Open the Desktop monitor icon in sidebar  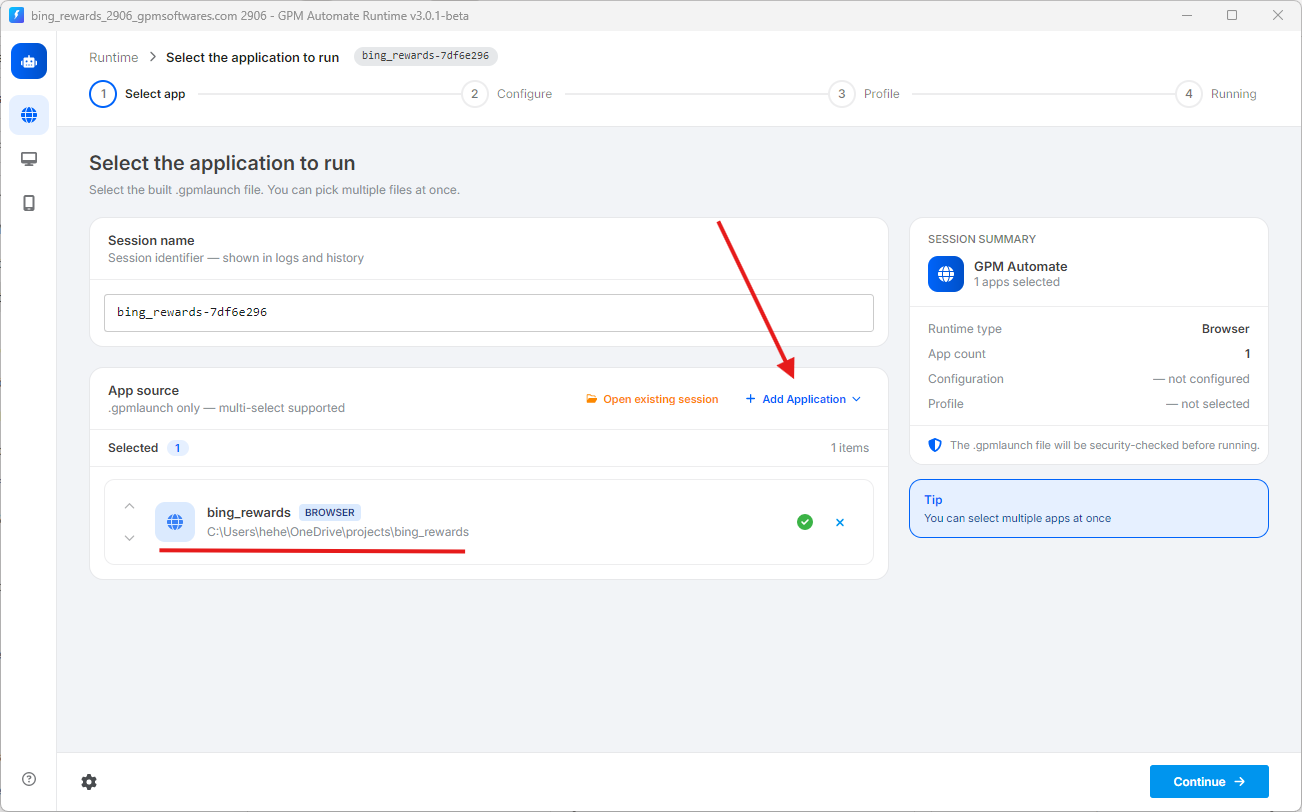tap(29, 159)
